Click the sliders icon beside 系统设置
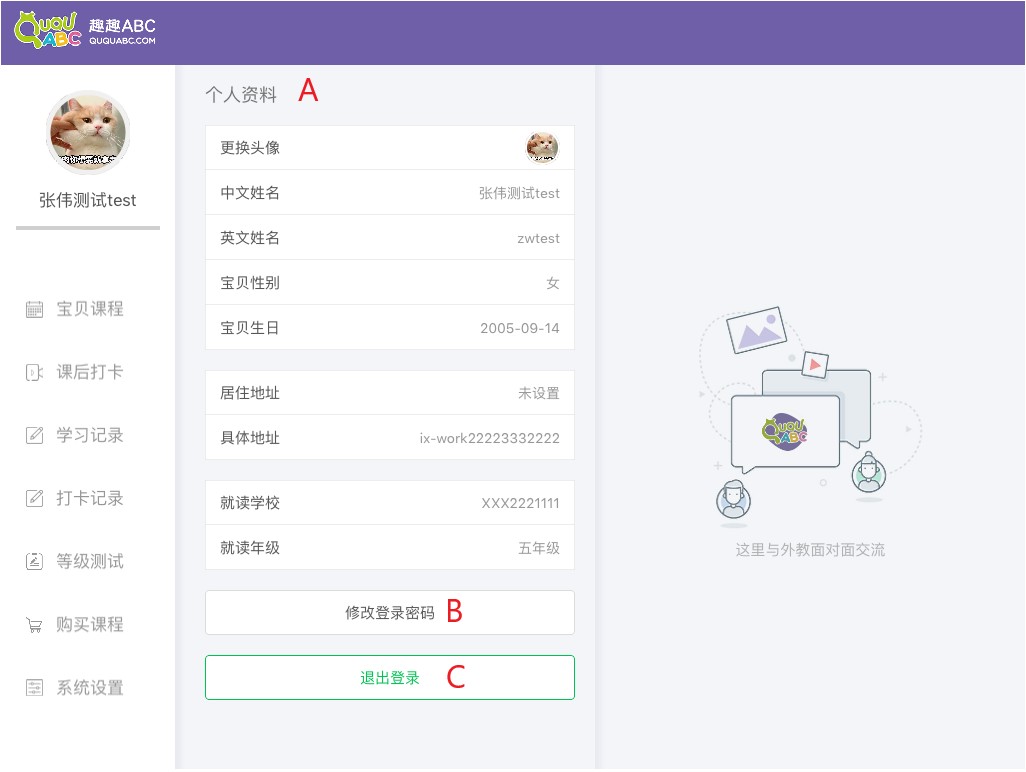Image resolution: width=1026 pixels, height=772 pixels. pos(34,688)
